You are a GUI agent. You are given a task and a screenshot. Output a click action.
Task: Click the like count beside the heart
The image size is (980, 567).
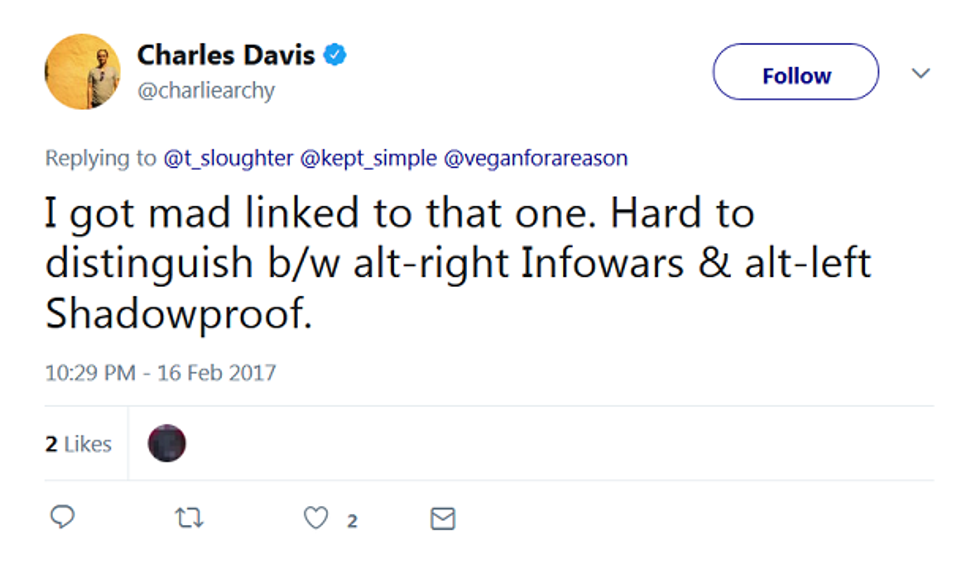352,520
